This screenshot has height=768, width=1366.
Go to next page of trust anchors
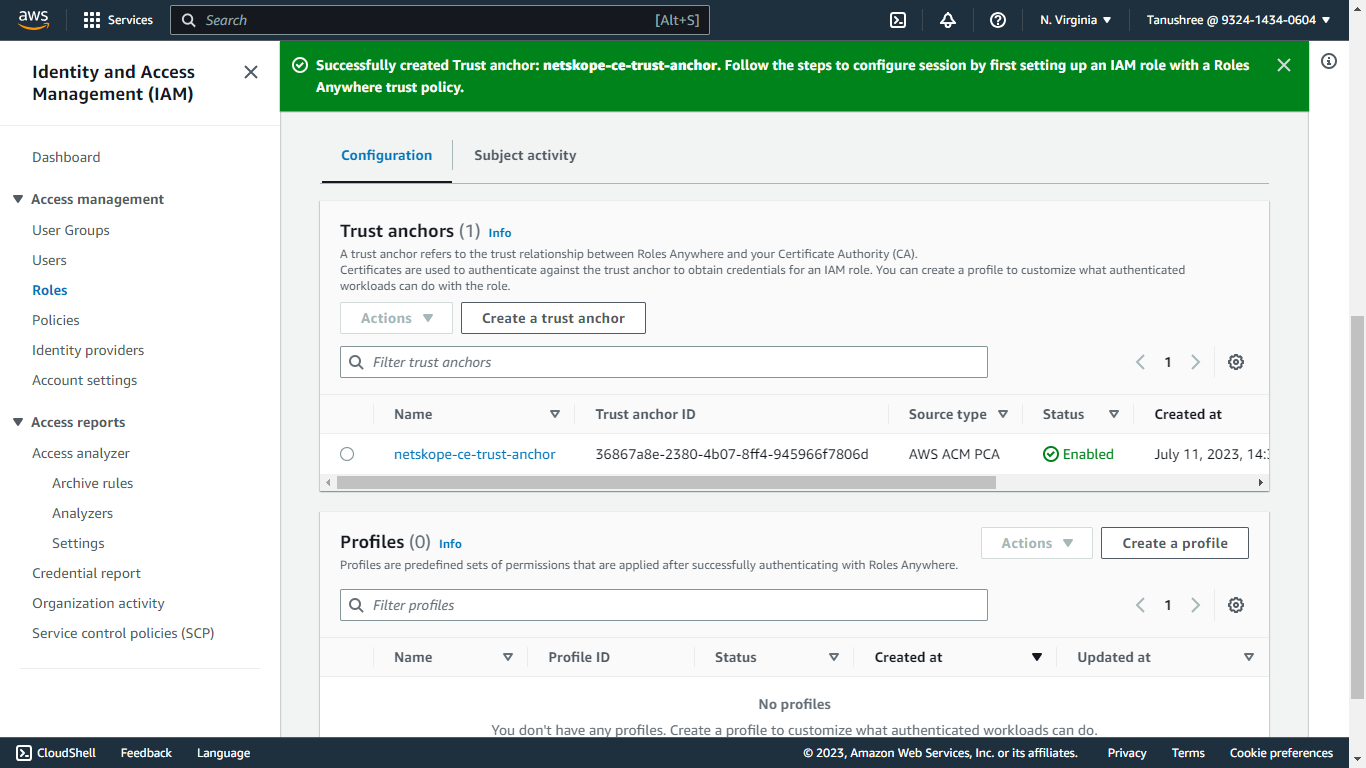1195,362
